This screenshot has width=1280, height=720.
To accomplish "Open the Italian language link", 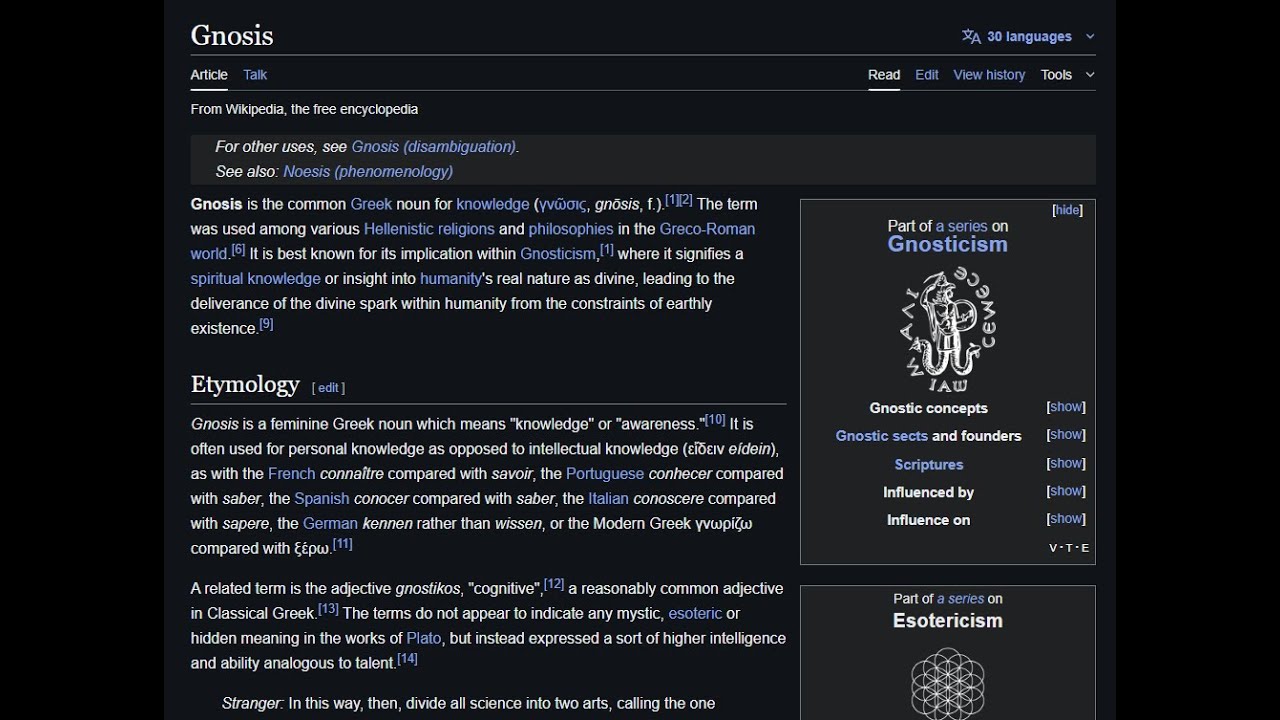I will coord(608,499).
